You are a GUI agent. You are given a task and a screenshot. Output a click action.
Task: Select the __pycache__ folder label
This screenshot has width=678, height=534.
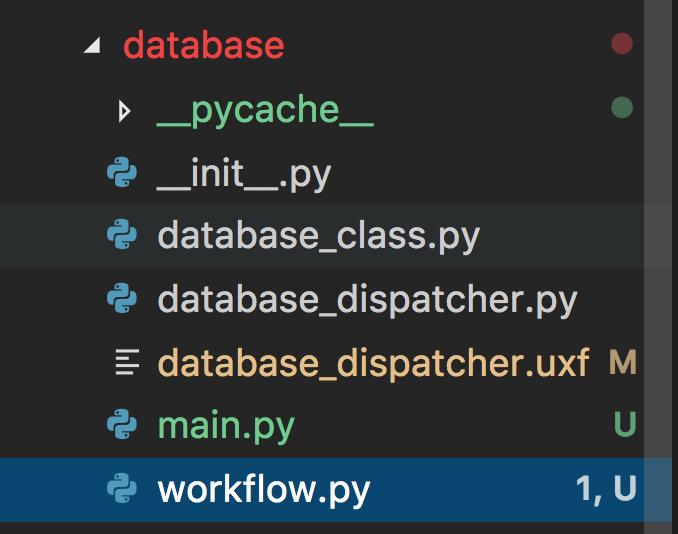(265, 110)
